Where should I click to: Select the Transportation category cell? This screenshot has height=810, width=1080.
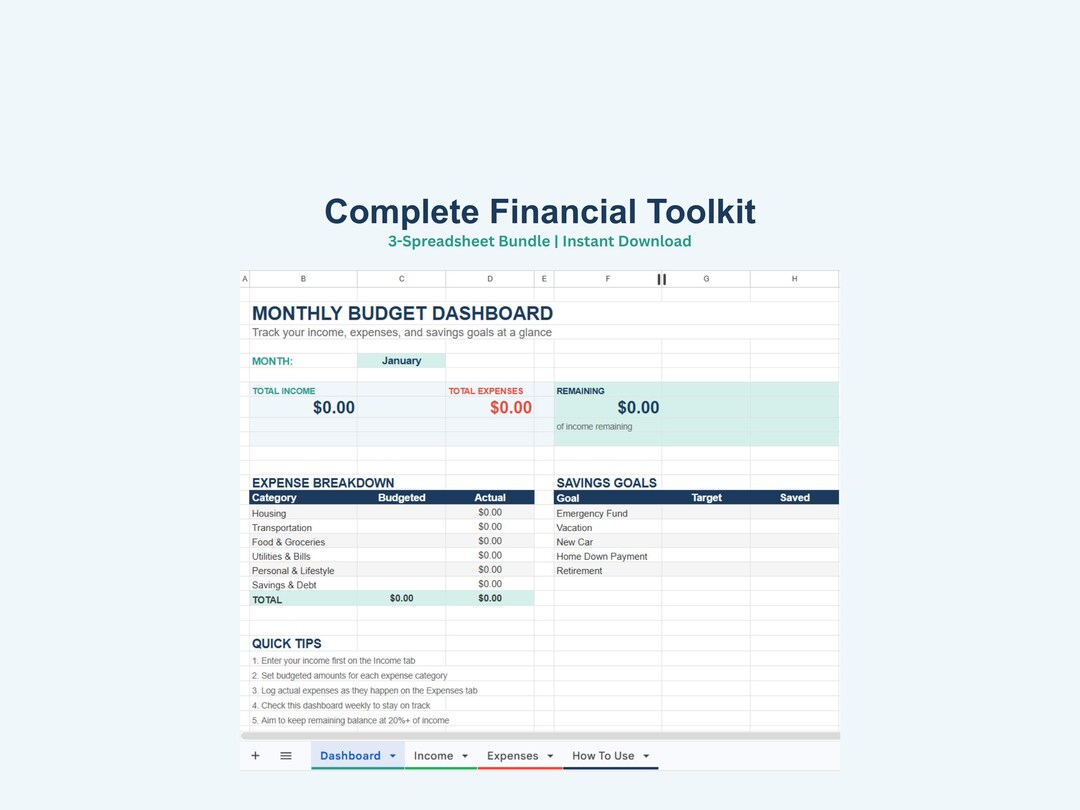point(303,528)
